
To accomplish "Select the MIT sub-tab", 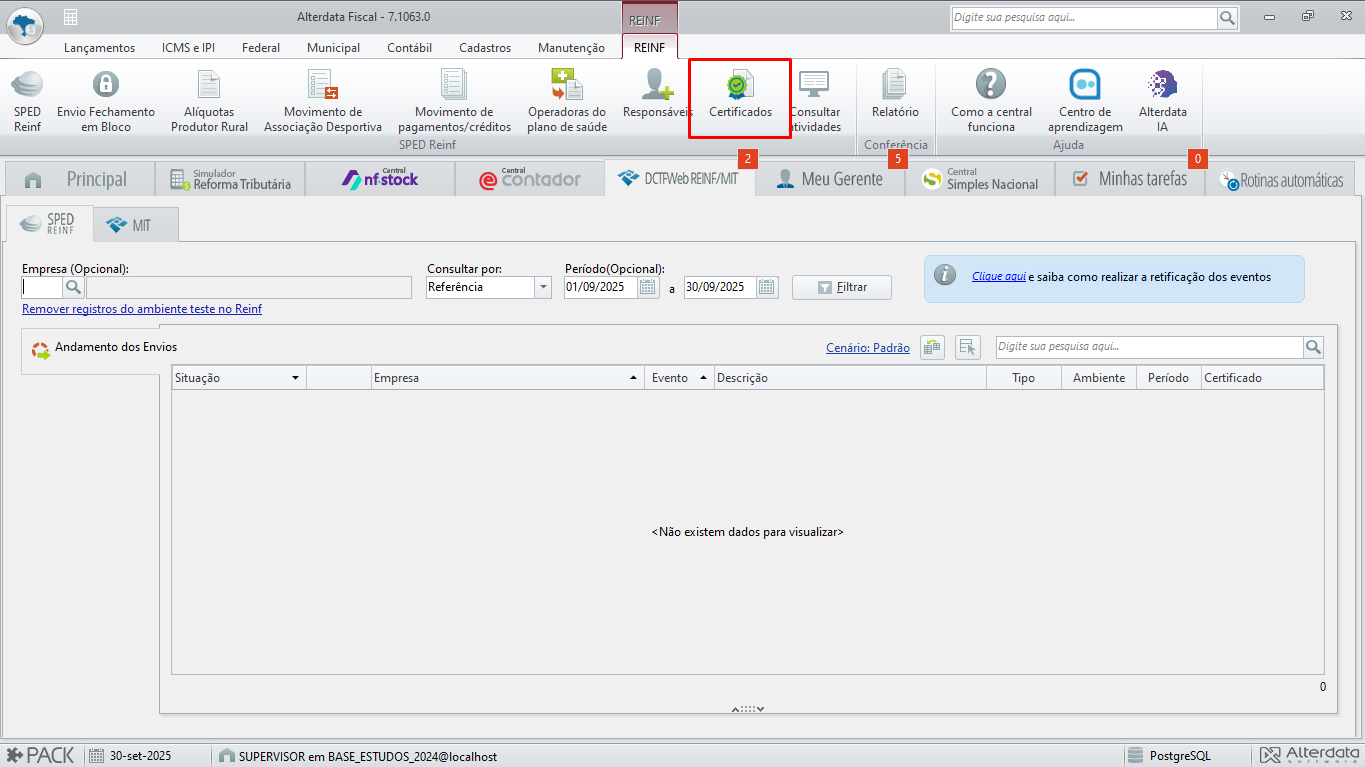I will (x=136, y=225).
